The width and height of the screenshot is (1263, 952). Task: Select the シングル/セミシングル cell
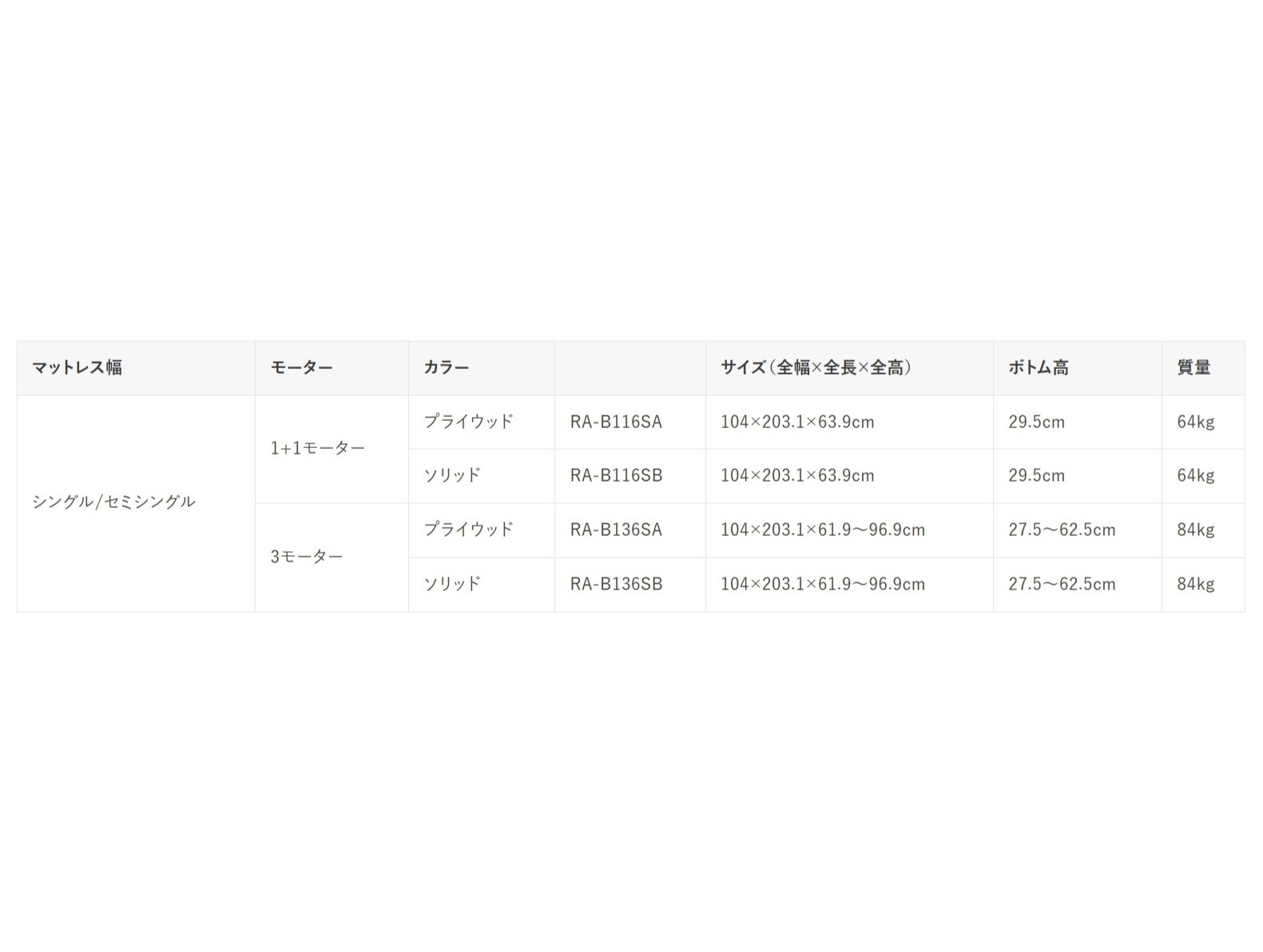[113, 502]
